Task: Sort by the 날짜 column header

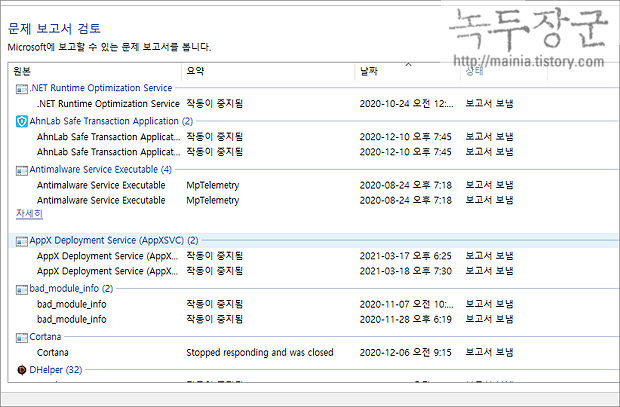Action: point(408,72)
